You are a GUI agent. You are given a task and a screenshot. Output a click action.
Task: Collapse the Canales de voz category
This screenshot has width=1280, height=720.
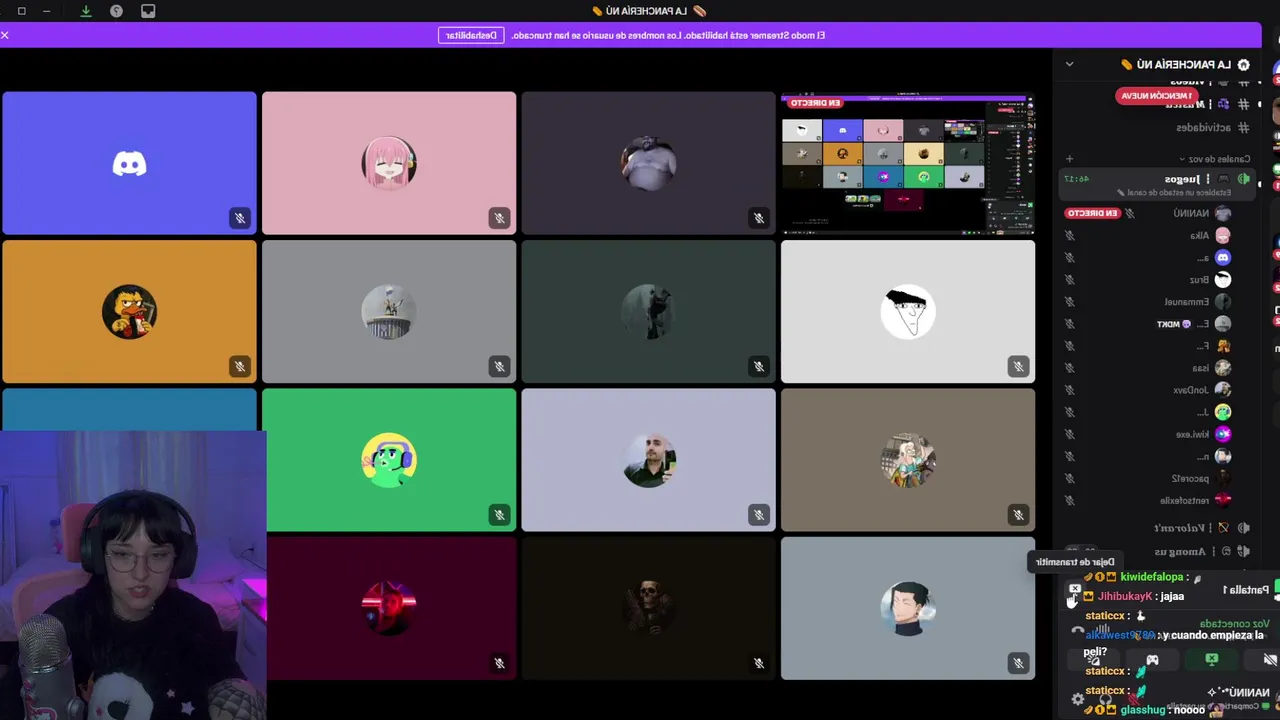click(1215, 158)
